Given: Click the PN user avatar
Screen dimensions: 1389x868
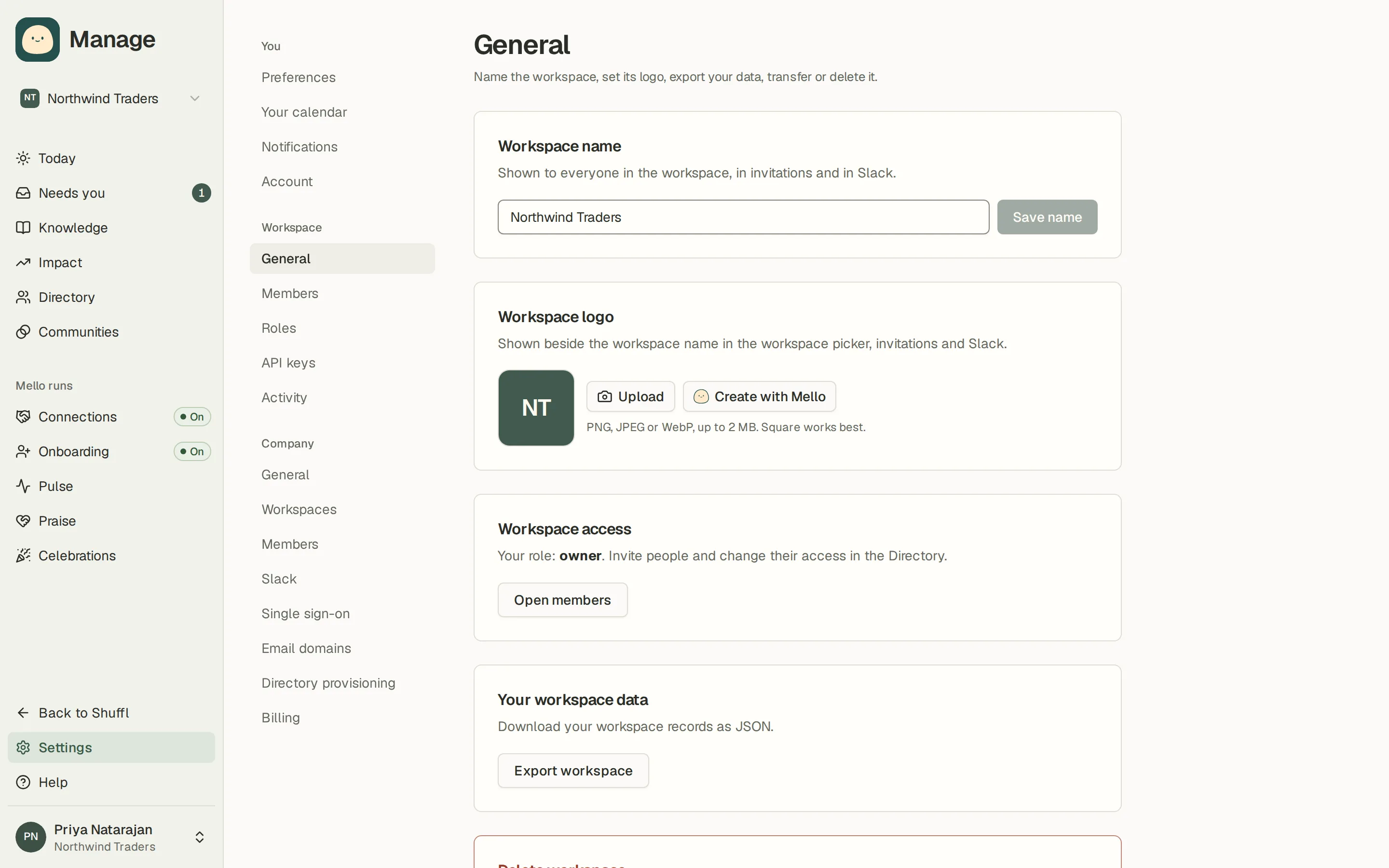Looking at the screenshot, I should pyautogui.click(x=30, y=837).
